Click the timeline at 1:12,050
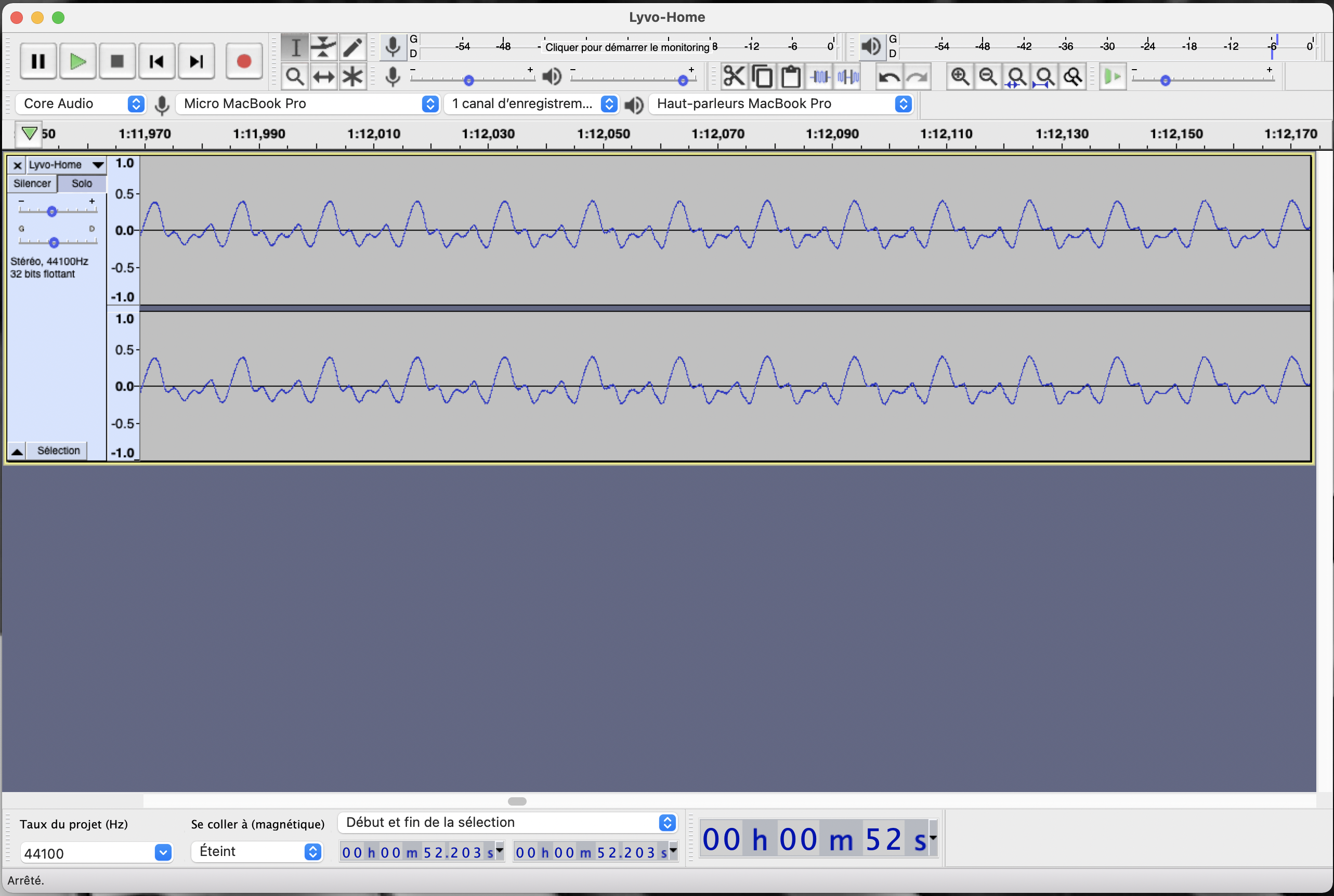The image size is (1334, 896). pos(604,134)
